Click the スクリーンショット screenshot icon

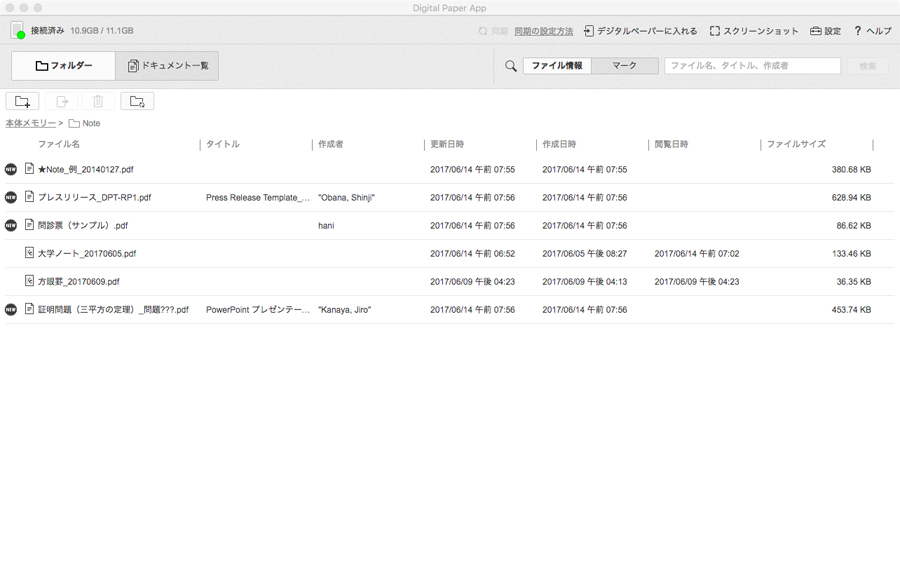715,31
